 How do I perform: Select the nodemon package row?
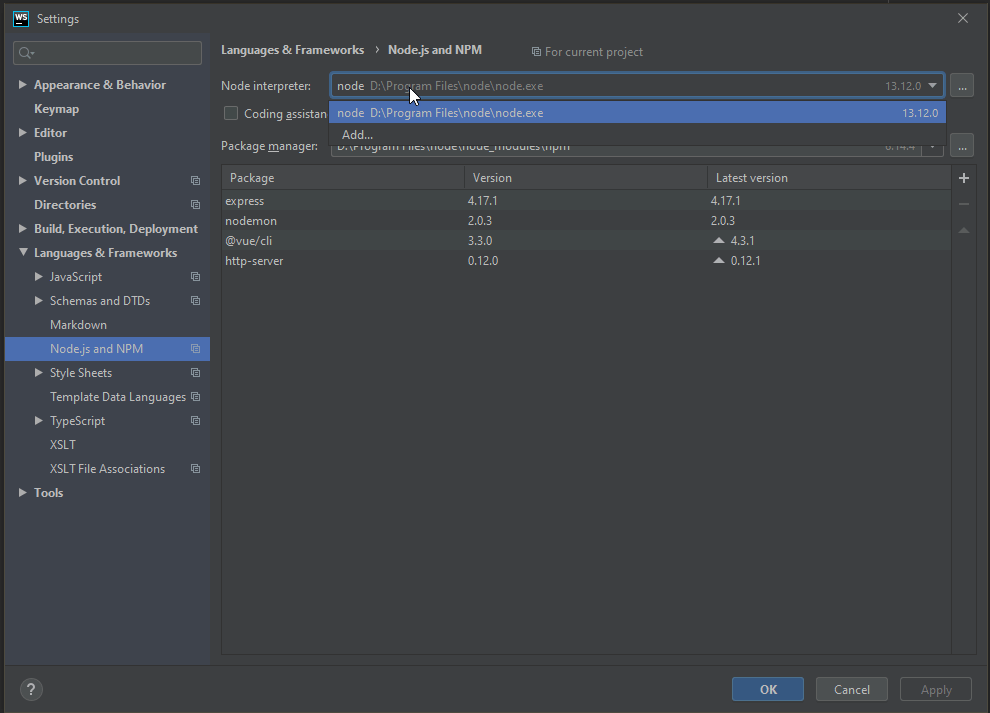click(x=586, y=221)
